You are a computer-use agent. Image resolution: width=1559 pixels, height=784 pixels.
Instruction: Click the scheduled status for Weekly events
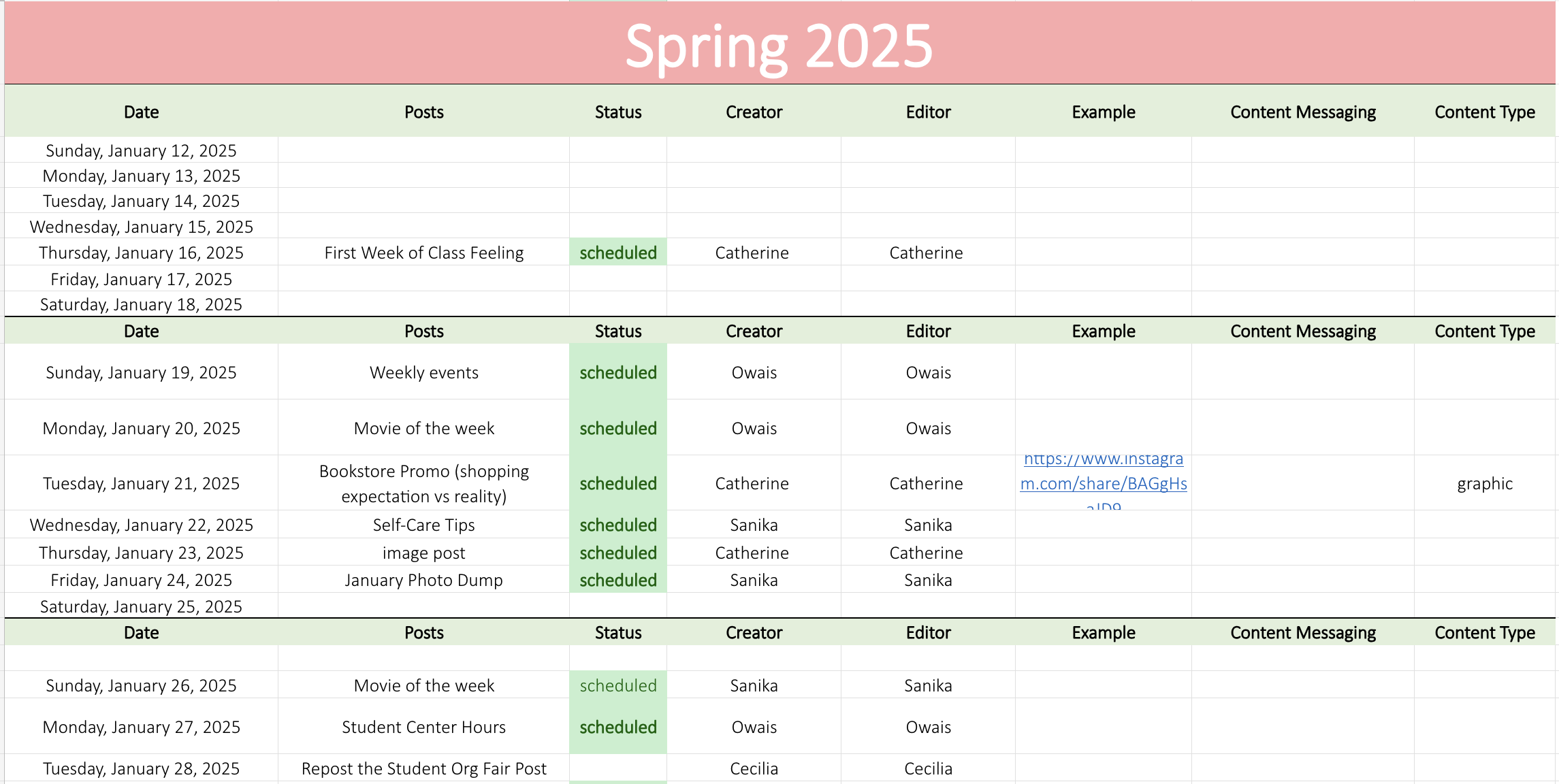(618, 372)
